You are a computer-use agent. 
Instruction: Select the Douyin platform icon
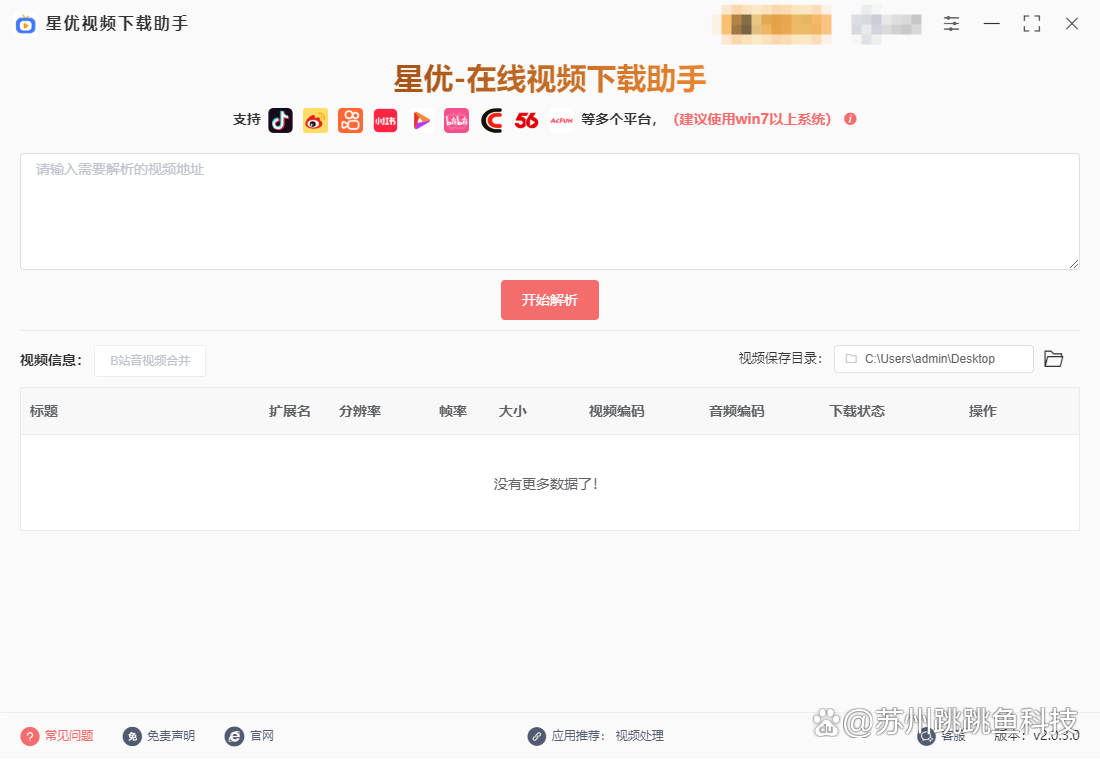click(x=280, y=120)
